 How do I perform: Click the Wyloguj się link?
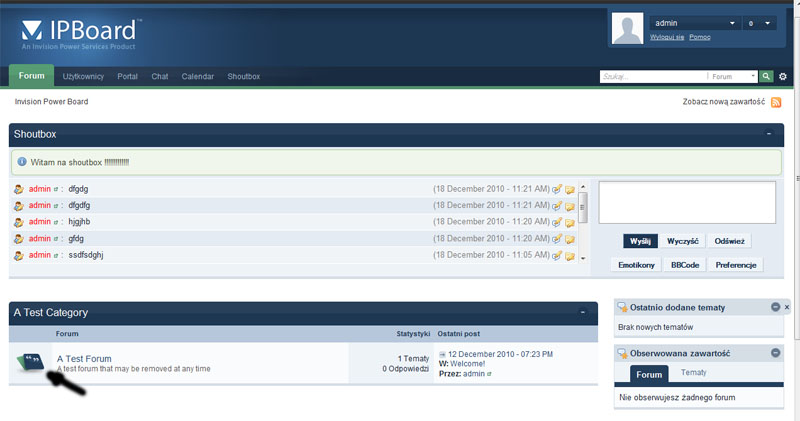tap(666, 37)
